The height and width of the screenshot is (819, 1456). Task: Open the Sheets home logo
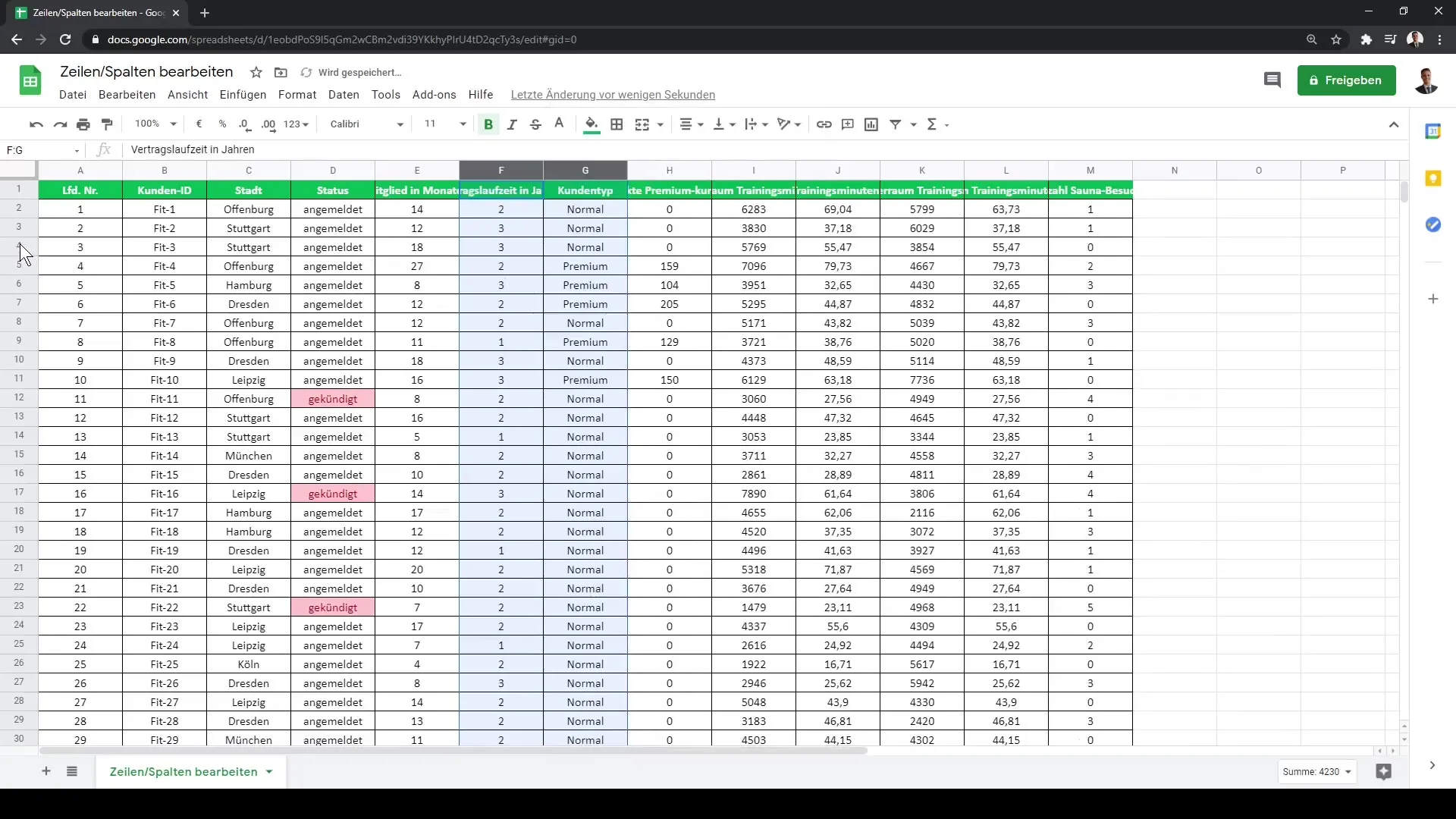(x=30, y=80)
